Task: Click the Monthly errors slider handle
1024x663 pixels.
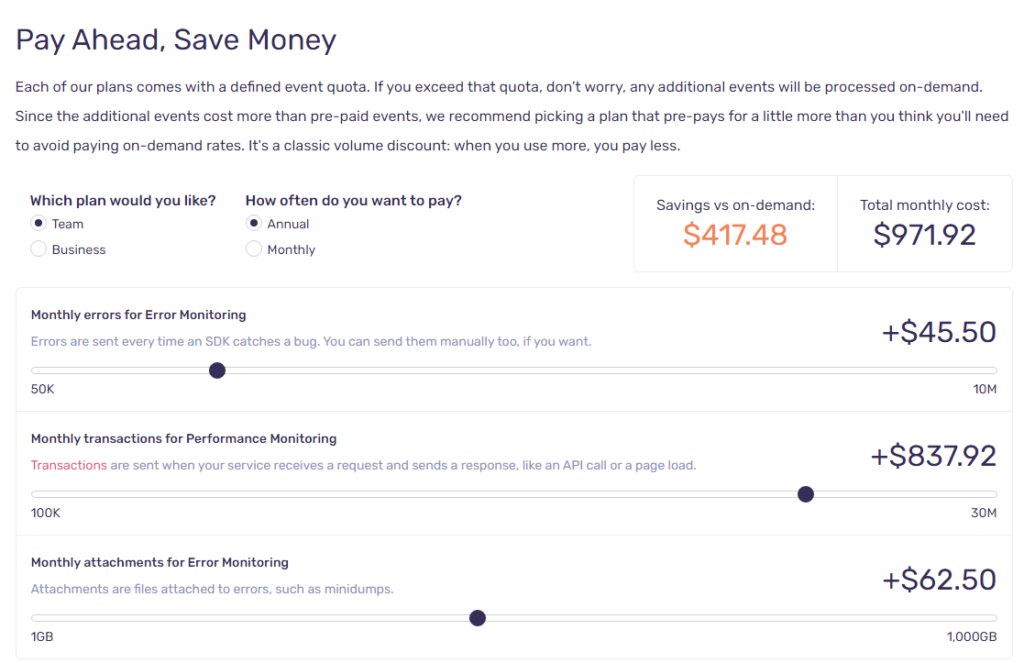Action: [x=217, y=370]
